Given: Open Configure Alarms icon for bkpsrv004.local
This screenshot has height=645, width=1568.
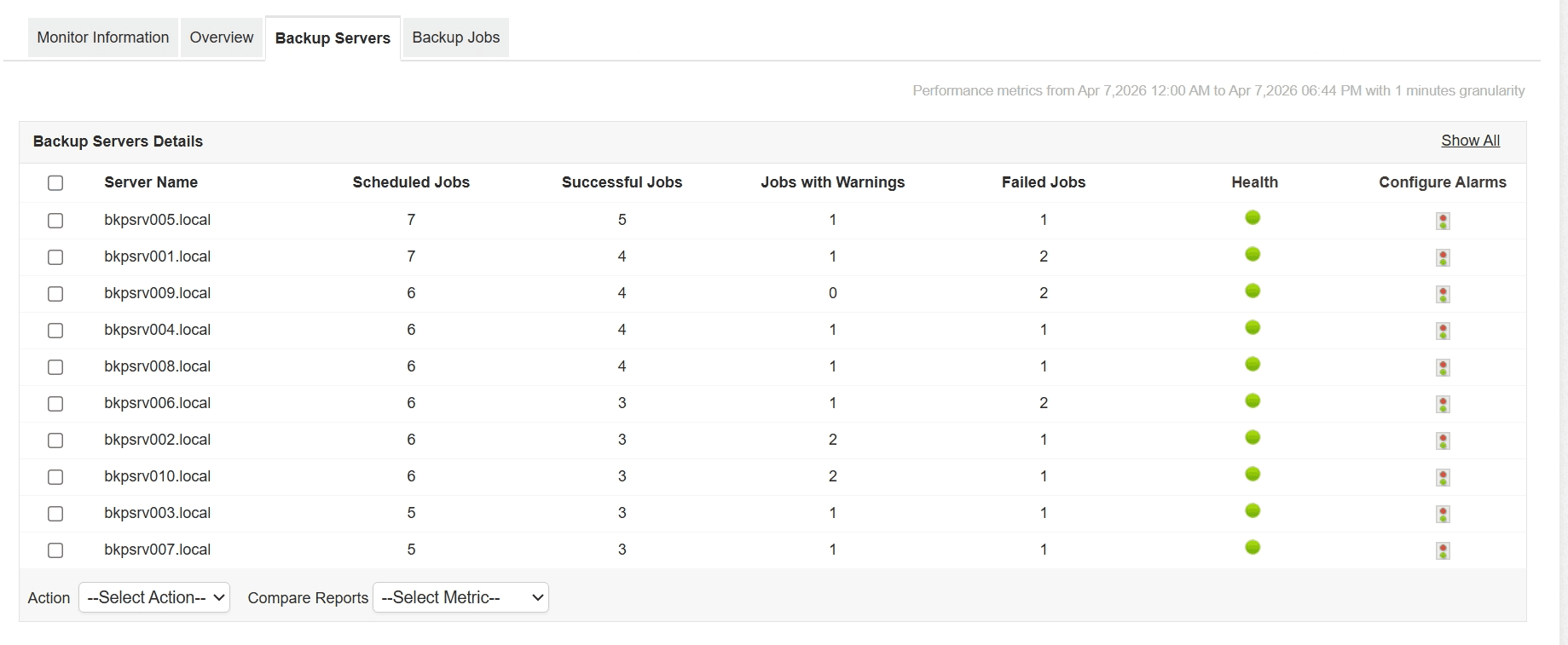Looking at the screenshot, I should [x=1443, y=331].
